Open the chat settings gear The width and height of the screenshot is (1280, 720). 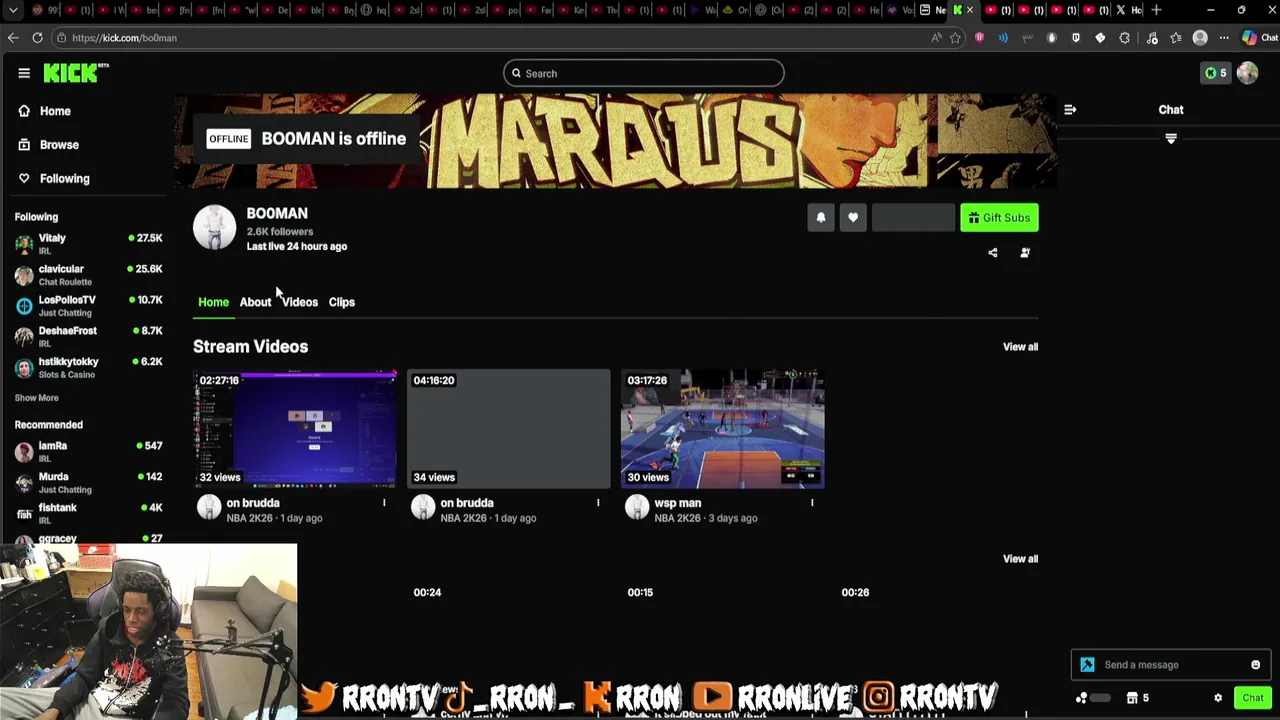[1218, 698]
